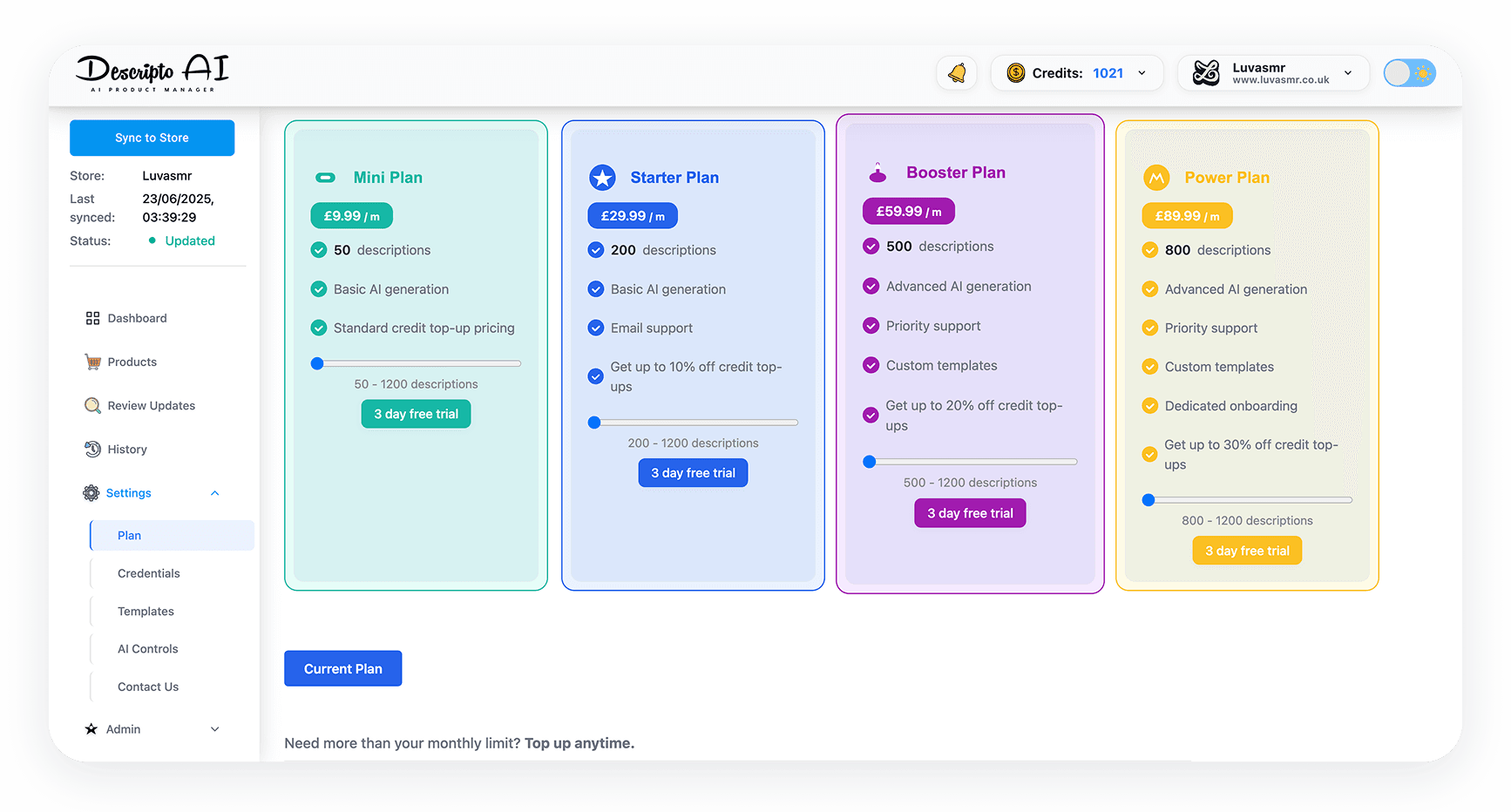The height and width of the screenshot is (812, 1511).
Task: Click the History clock icon
Action: tap(92, 449)
